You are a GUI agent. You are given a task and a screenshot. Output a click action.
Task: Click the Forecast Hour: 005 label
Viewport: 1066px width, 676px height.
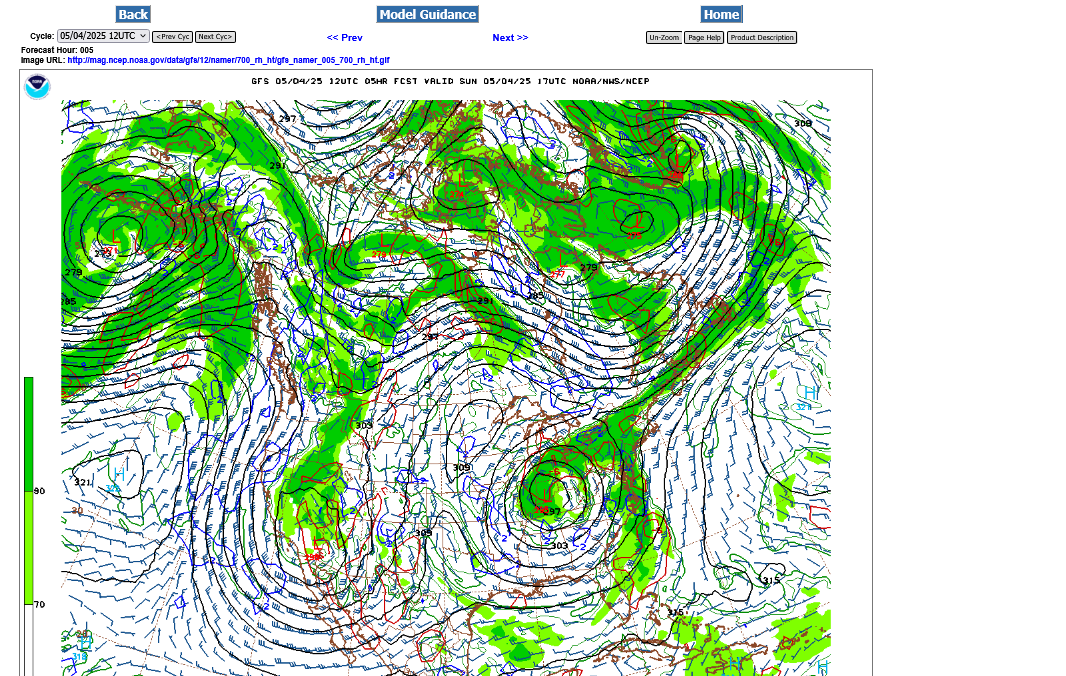(57, 50)
